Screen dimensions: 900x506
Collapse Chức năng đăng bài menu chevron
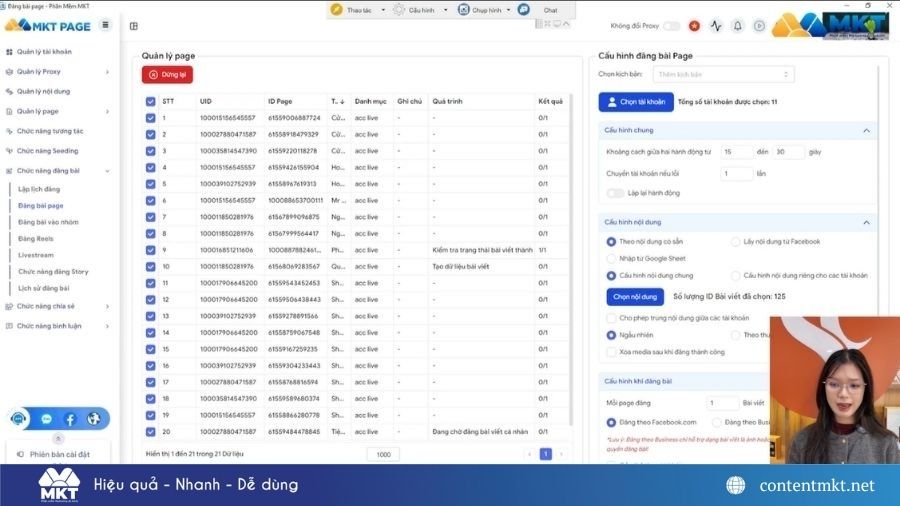pyautogui.click(x=107, y=171)
